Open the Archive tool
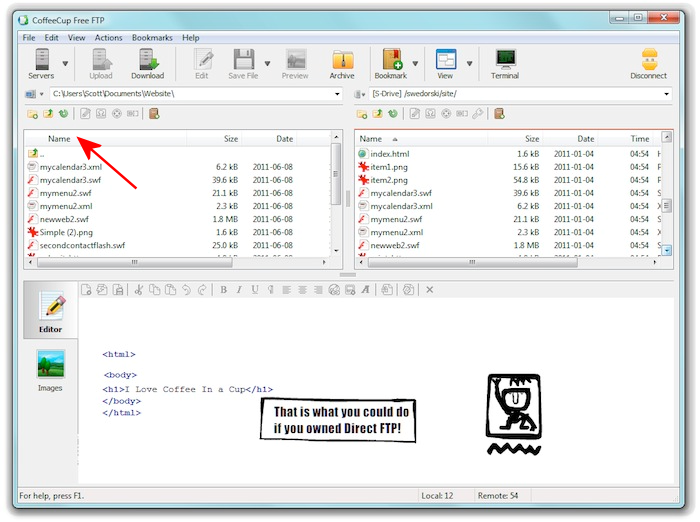 [342, 62]
